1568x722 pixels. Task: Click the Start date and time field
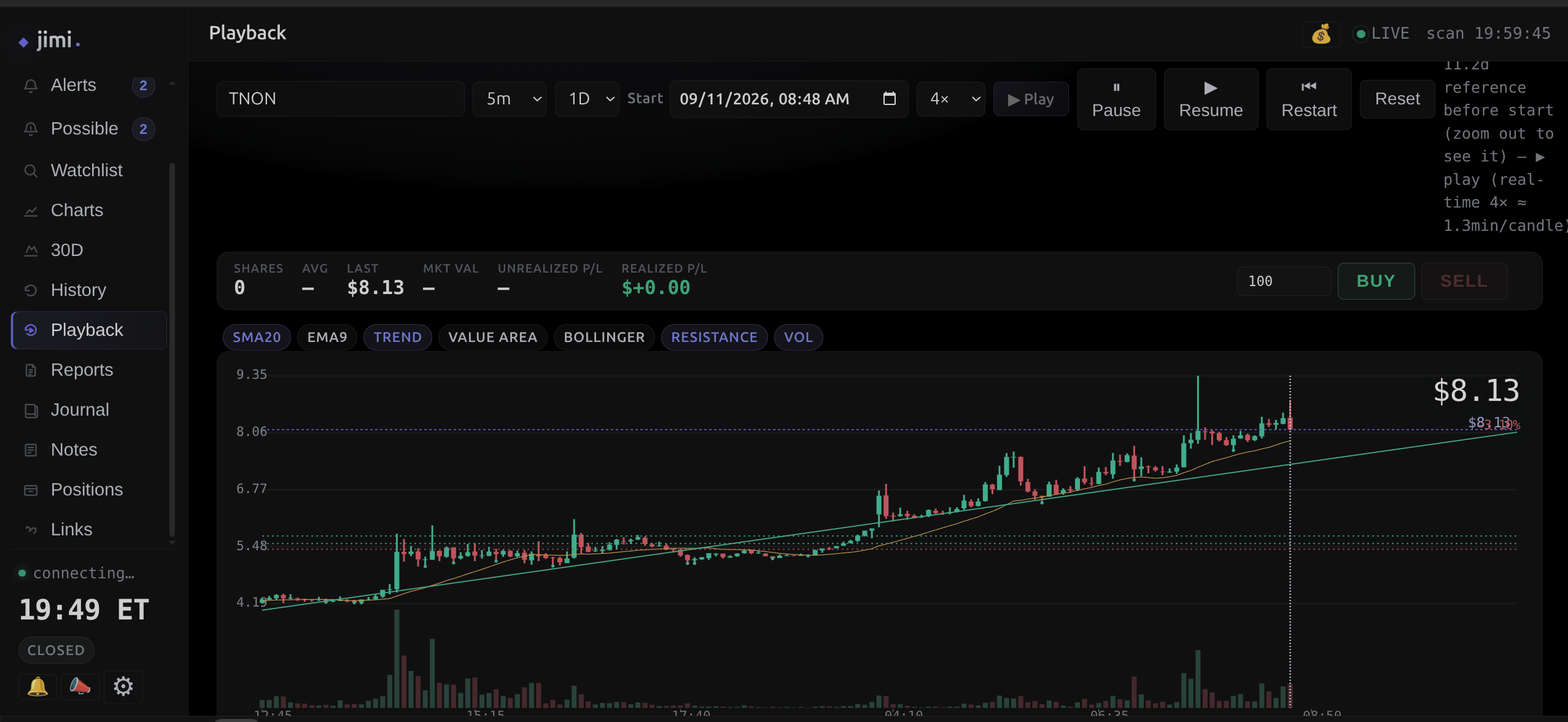tap(788, 99)
